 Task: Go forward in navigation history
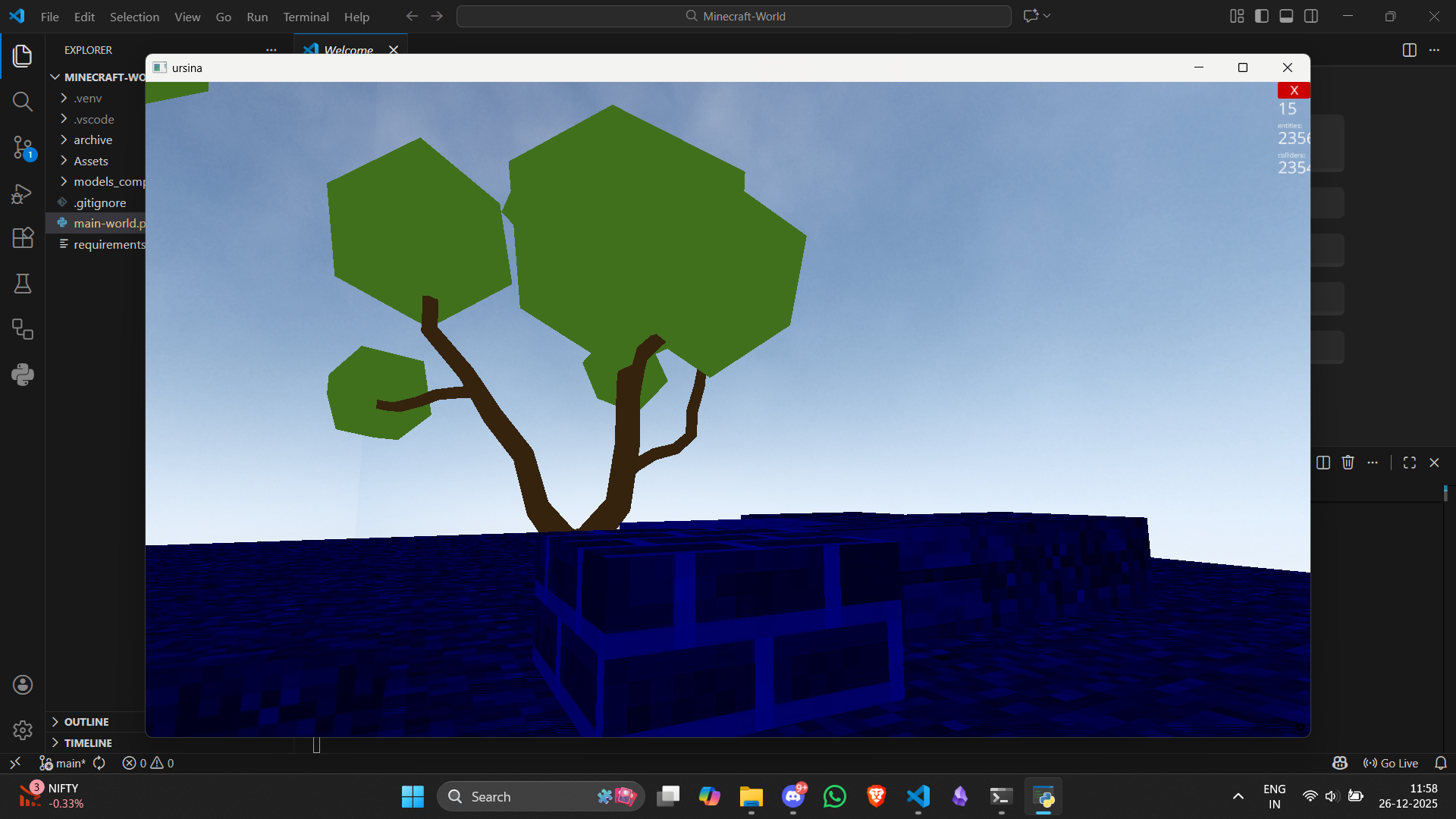(x=437, y=16)
